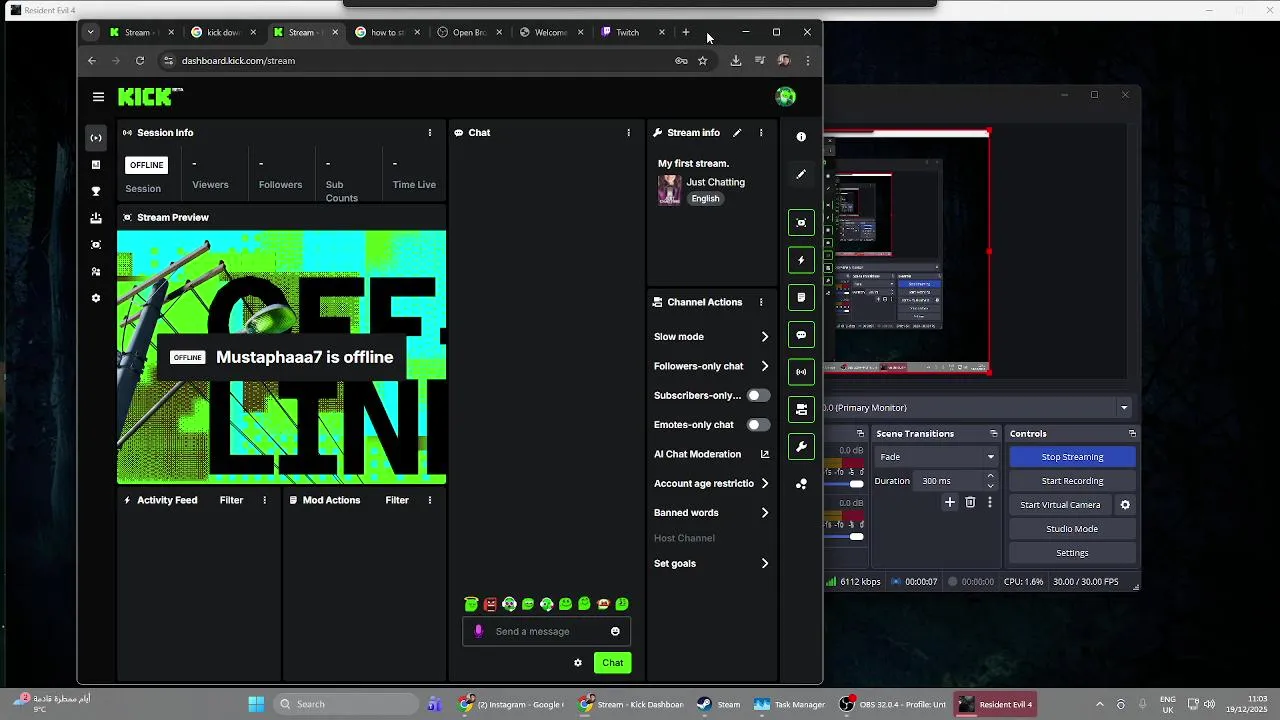Select the Stream icon in Kick sidebar
Screen dimensions: 1280x720
click(x=96, y=138)
